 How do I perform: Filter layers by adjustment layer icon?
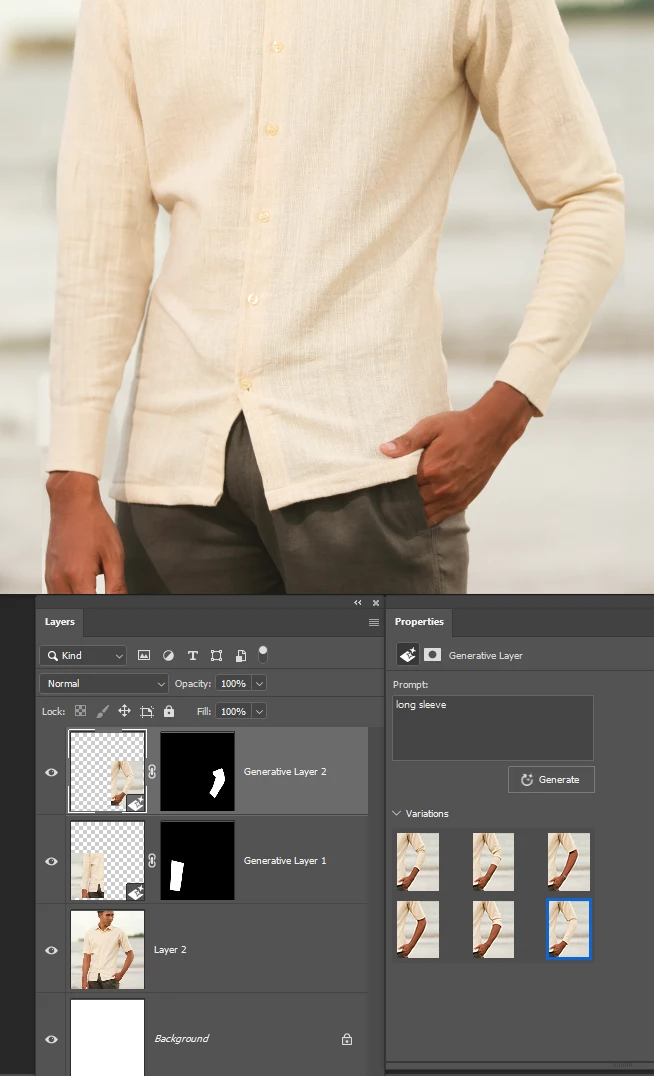click(168, 655)
